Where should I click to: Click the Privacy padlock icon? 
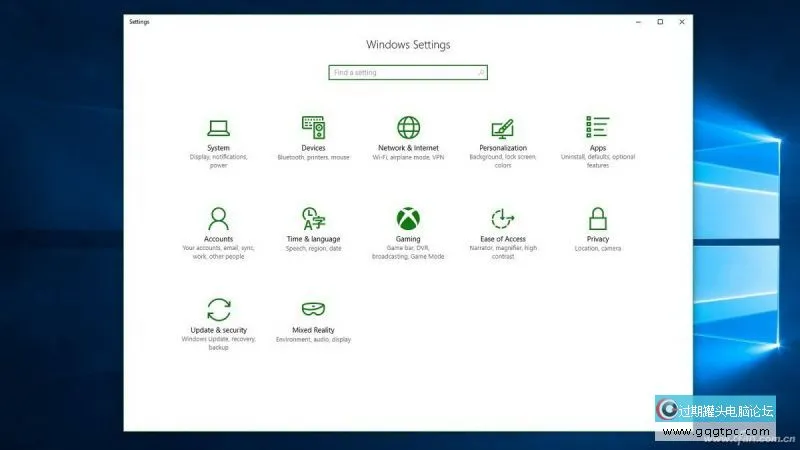pyautogui.click(x=598, y=218)
